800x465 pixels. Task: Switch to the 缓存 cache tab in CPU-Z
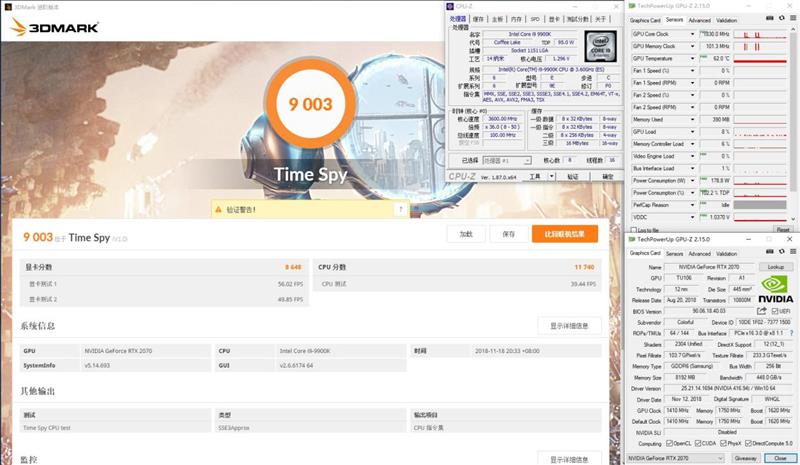[478, 19]
